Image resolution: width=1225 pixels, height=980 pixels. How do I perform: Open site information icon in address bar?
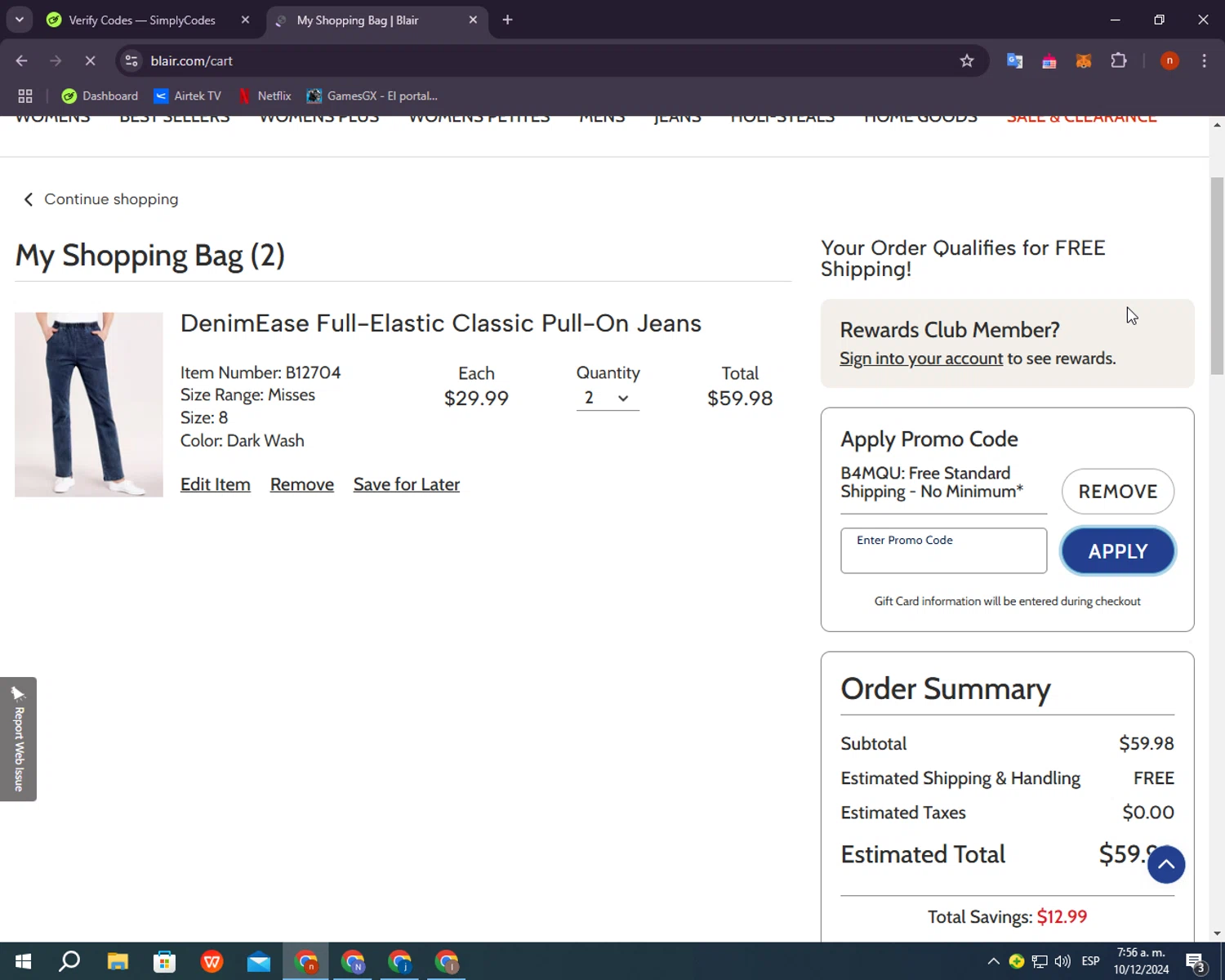131,60
